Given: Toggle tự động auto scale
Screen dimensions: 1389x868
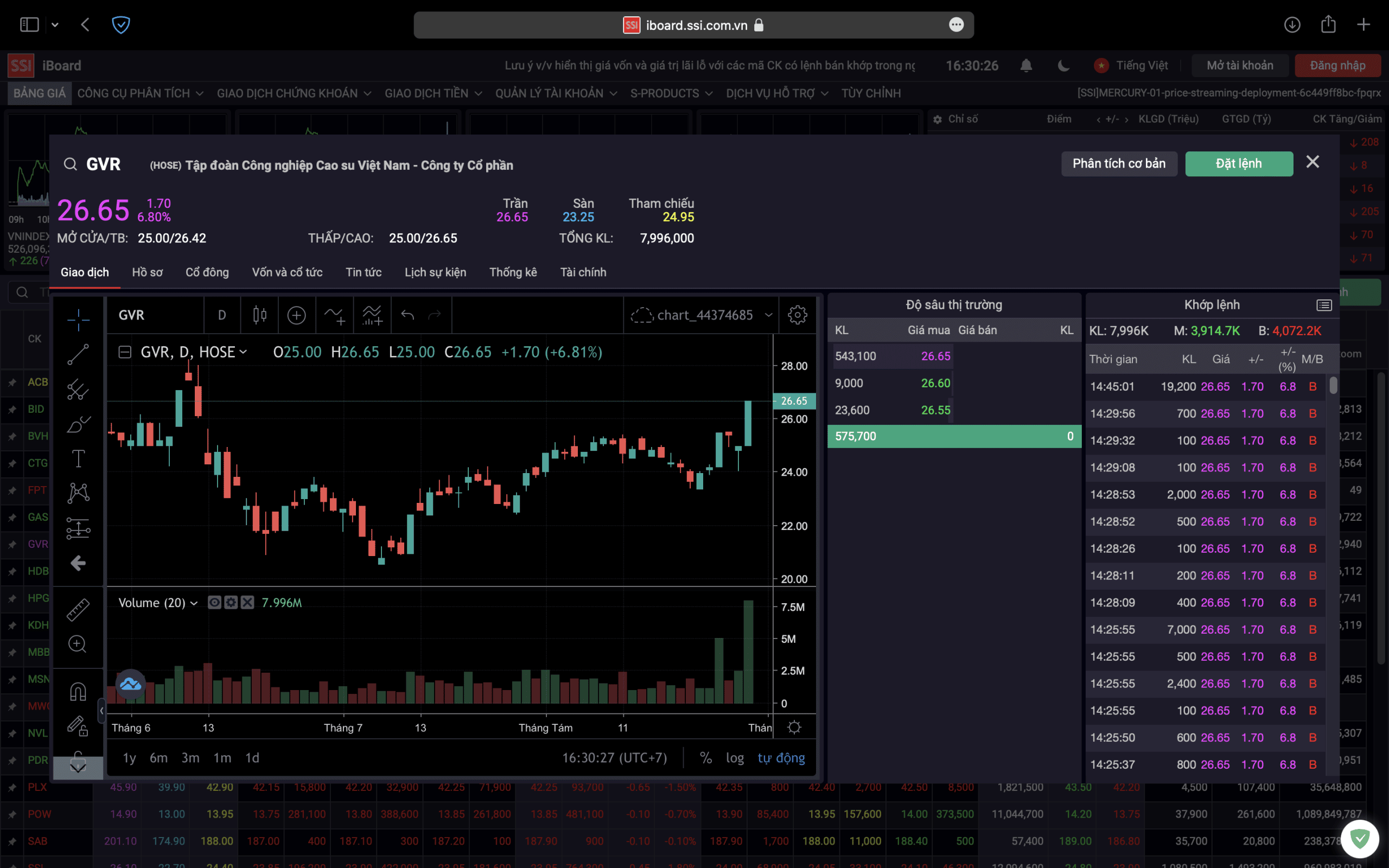Looking at the screenshot, I should point(781,758).
